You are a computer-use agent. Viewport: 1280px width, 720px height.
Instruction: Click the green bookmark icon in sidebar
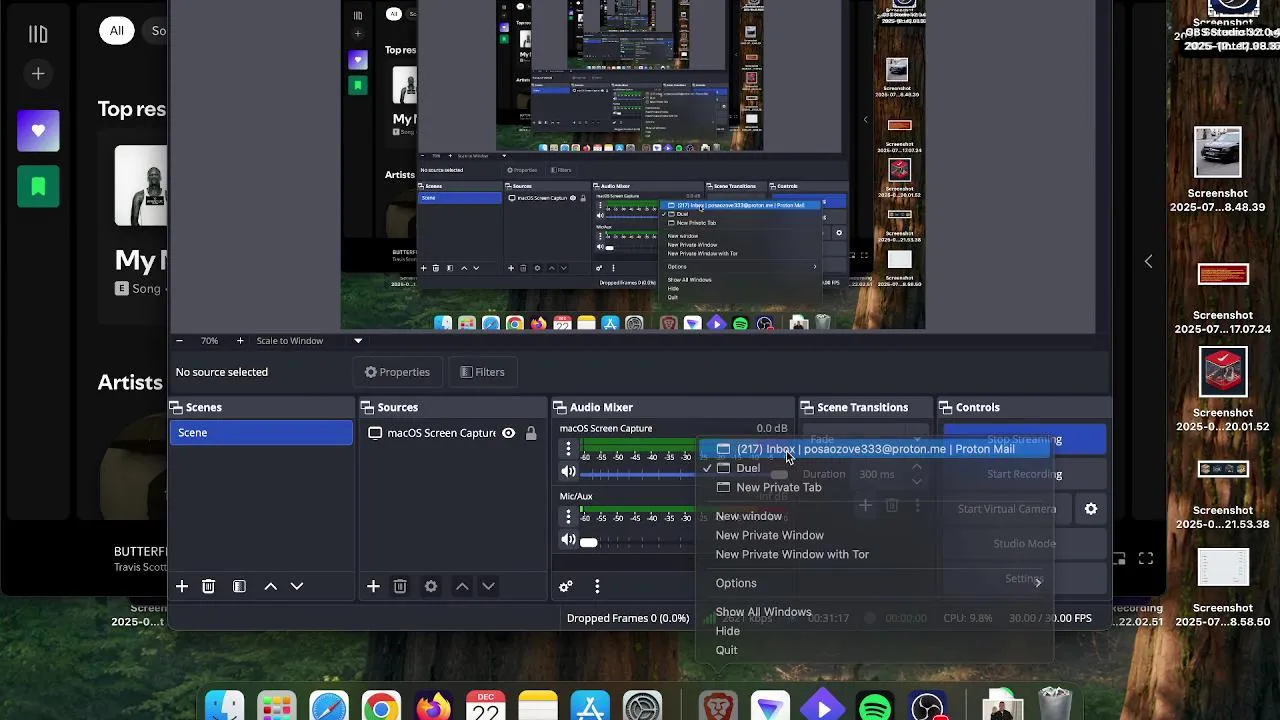click(38, 186)
